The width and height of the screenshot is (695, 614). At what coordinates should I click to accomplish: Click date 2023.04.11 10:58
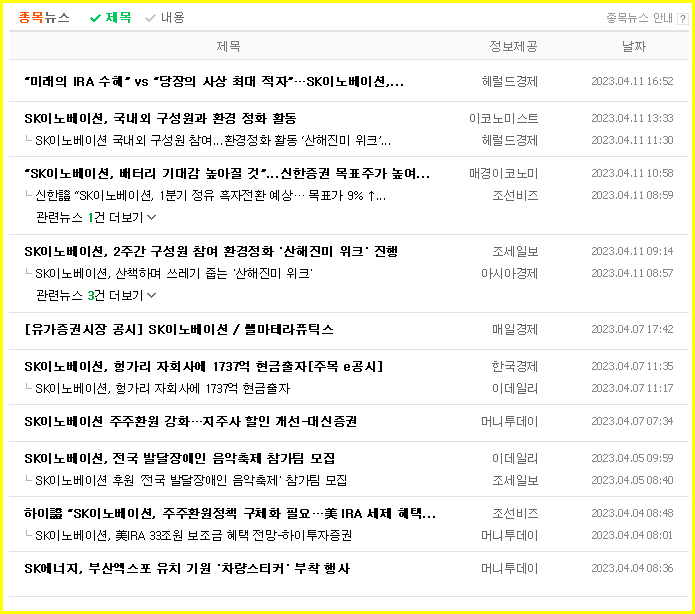[632, 173]
